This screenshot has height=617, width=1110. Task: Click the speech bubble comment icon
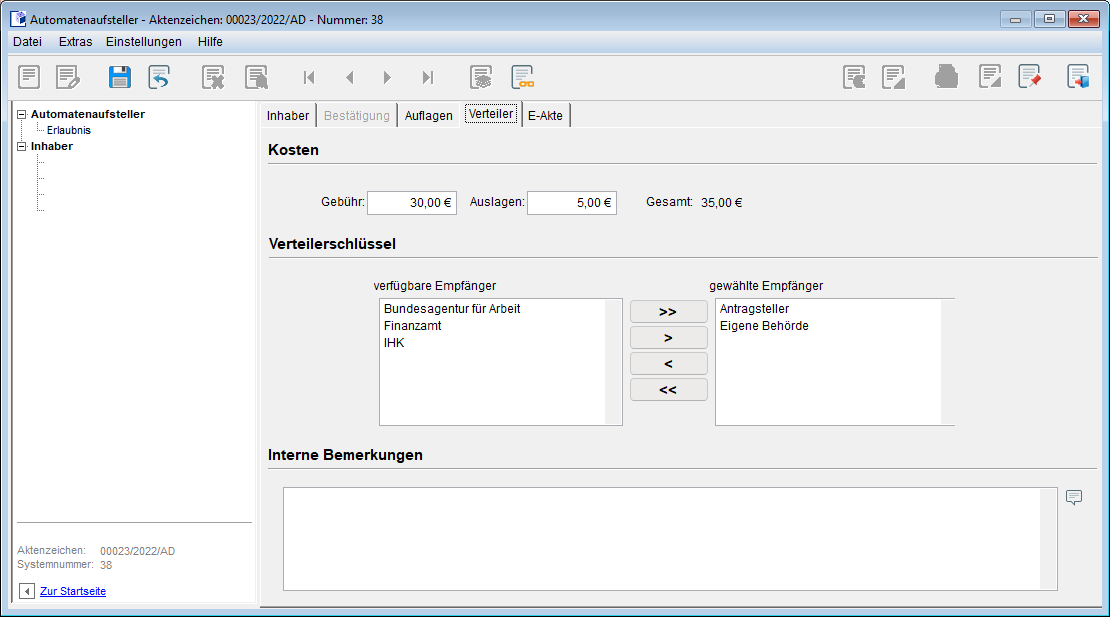[x=1074, y=497]
